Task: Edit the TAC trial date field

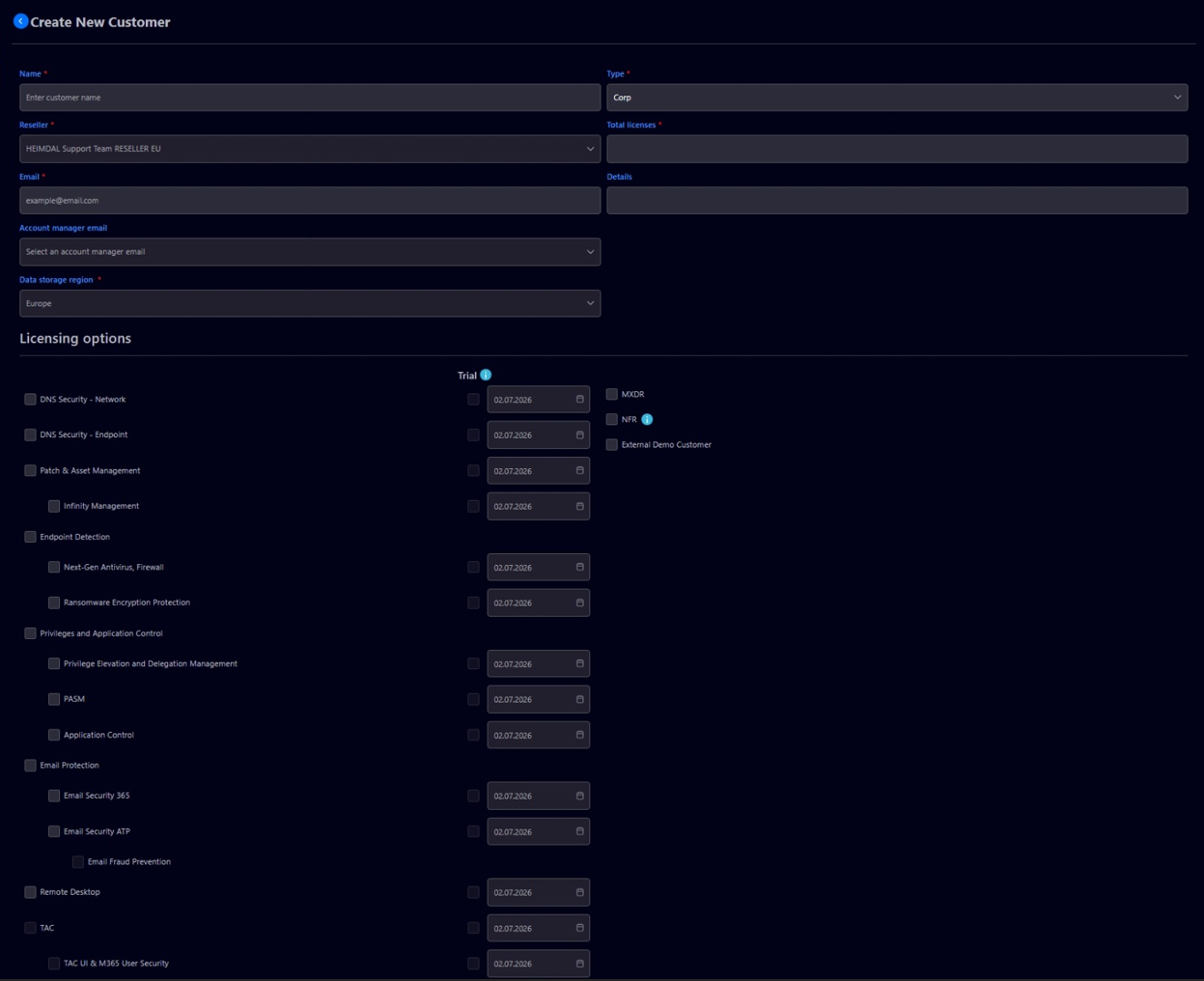Action: point(538,928)
